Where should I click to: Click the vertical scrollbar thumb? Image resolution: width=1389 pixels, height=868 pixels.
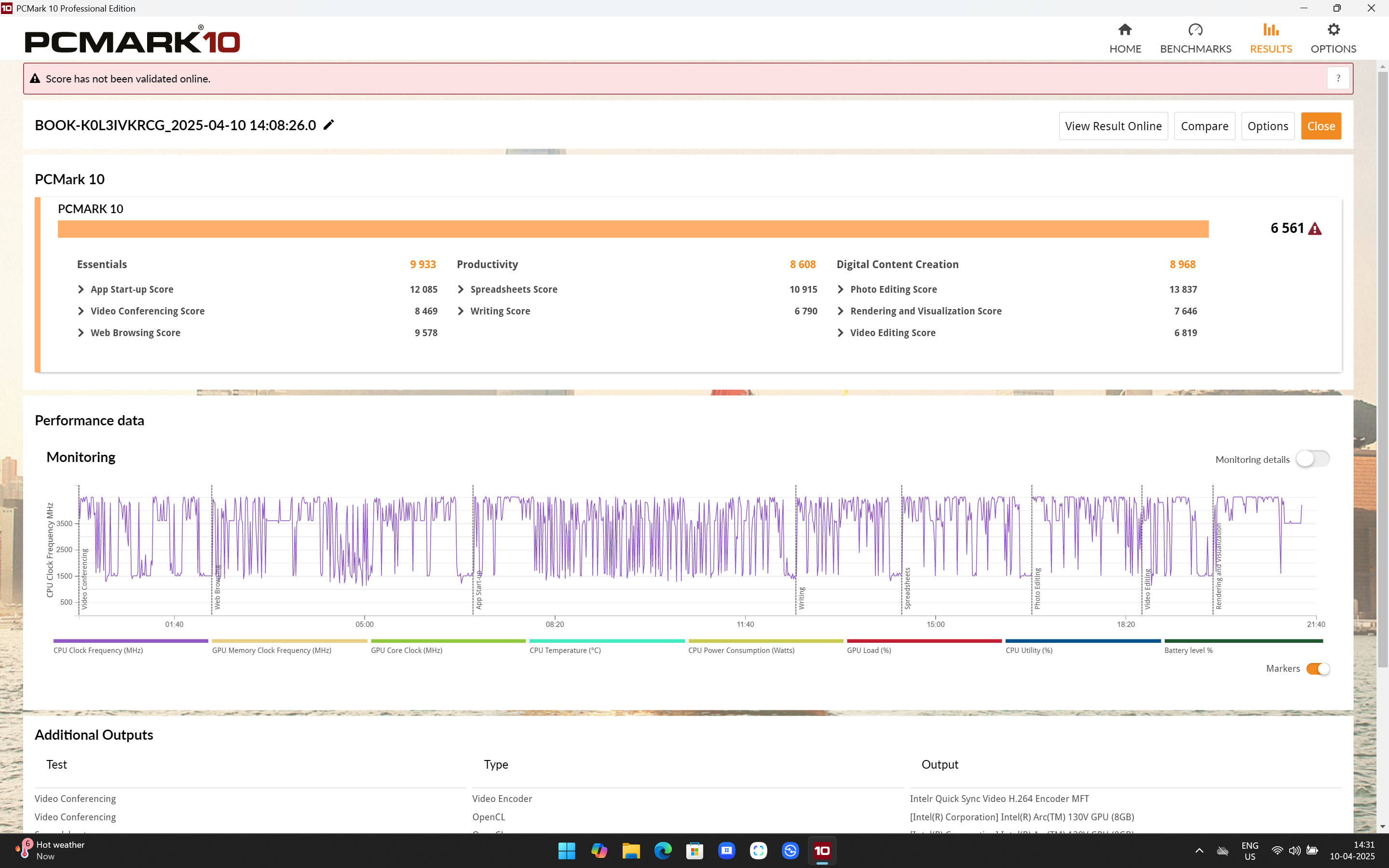pos(1382,368)
